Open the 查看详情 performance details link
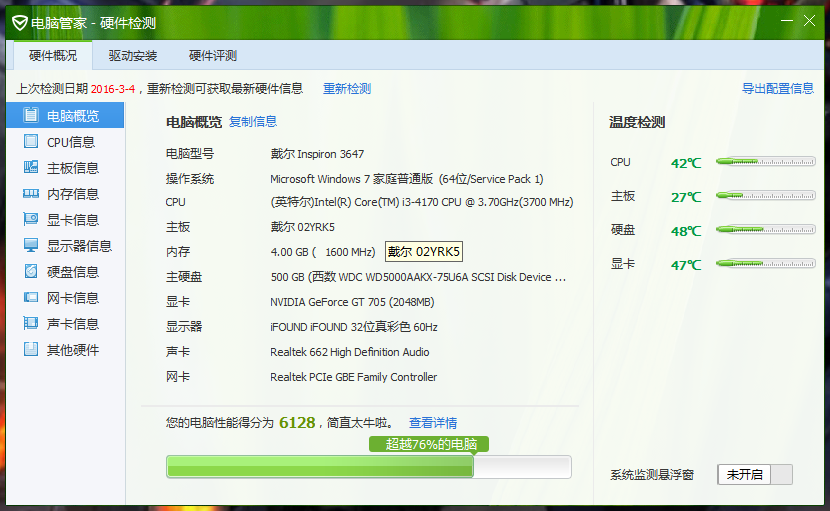The width and height of the screenshot is (830, 511). 433,423
